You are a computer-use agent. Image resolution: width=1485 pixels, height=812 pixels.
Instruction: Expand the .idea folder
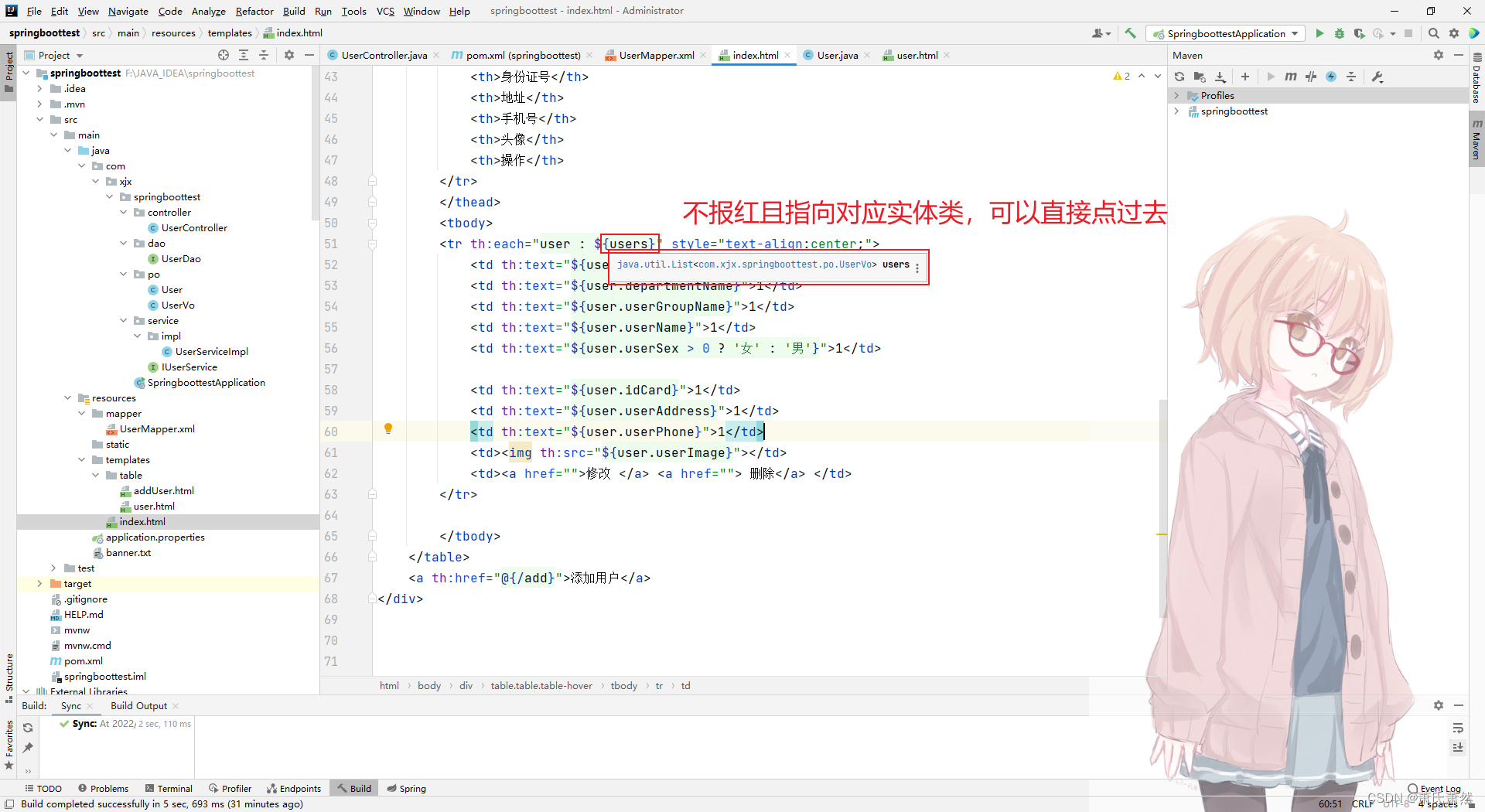[x=39, y=89]
